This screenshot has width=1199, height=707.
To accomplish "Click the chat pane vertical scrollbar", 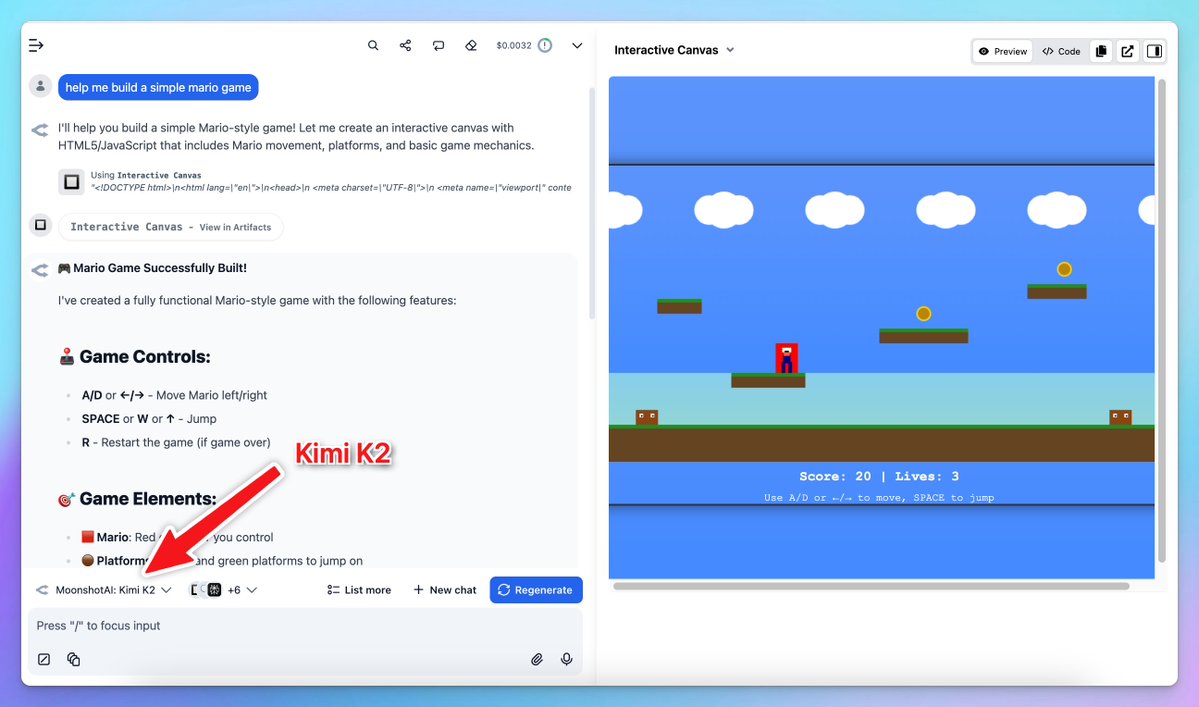I will (592, 203).
